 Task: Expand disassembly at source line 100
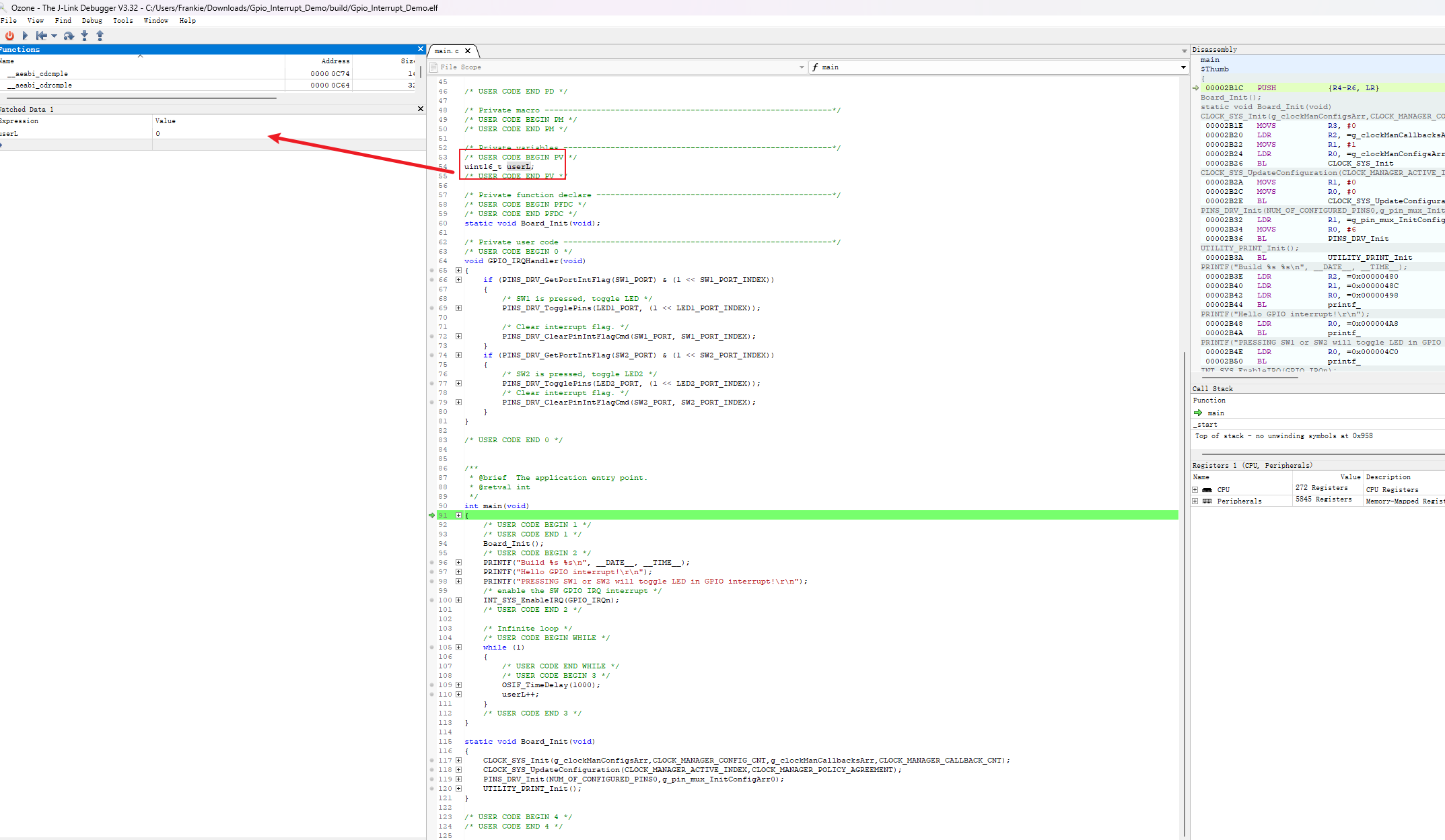pos(458,600)
